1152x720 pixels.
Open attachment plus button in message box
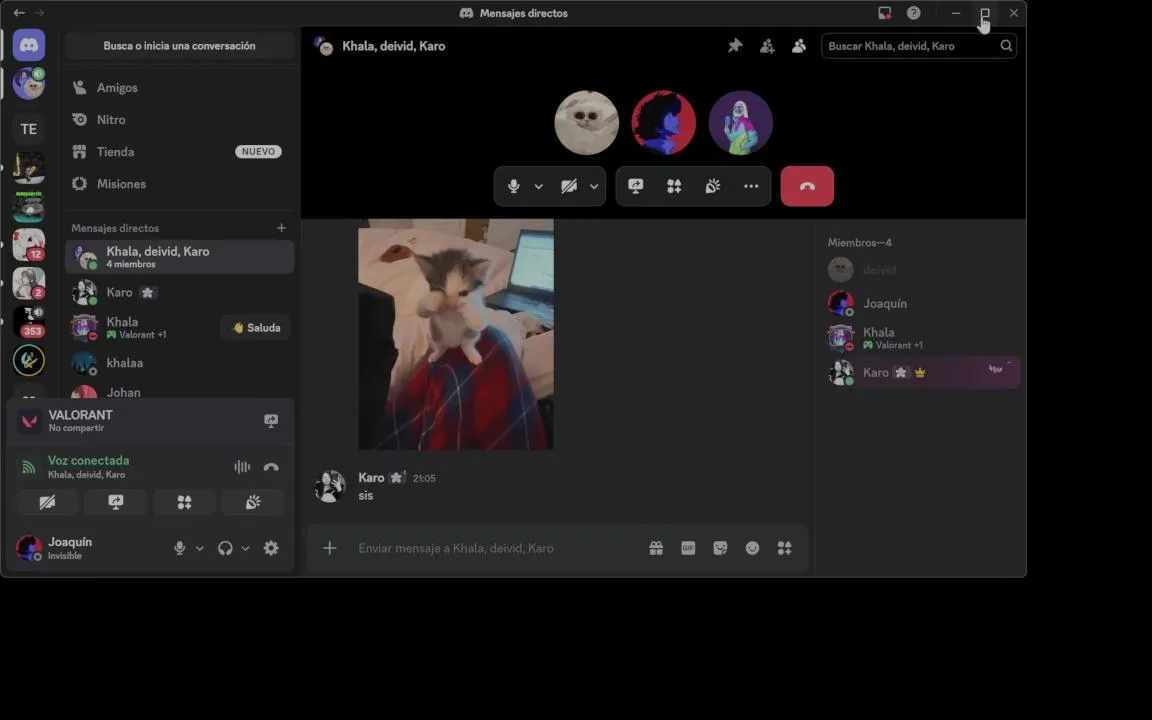click(x=329, y=548)
